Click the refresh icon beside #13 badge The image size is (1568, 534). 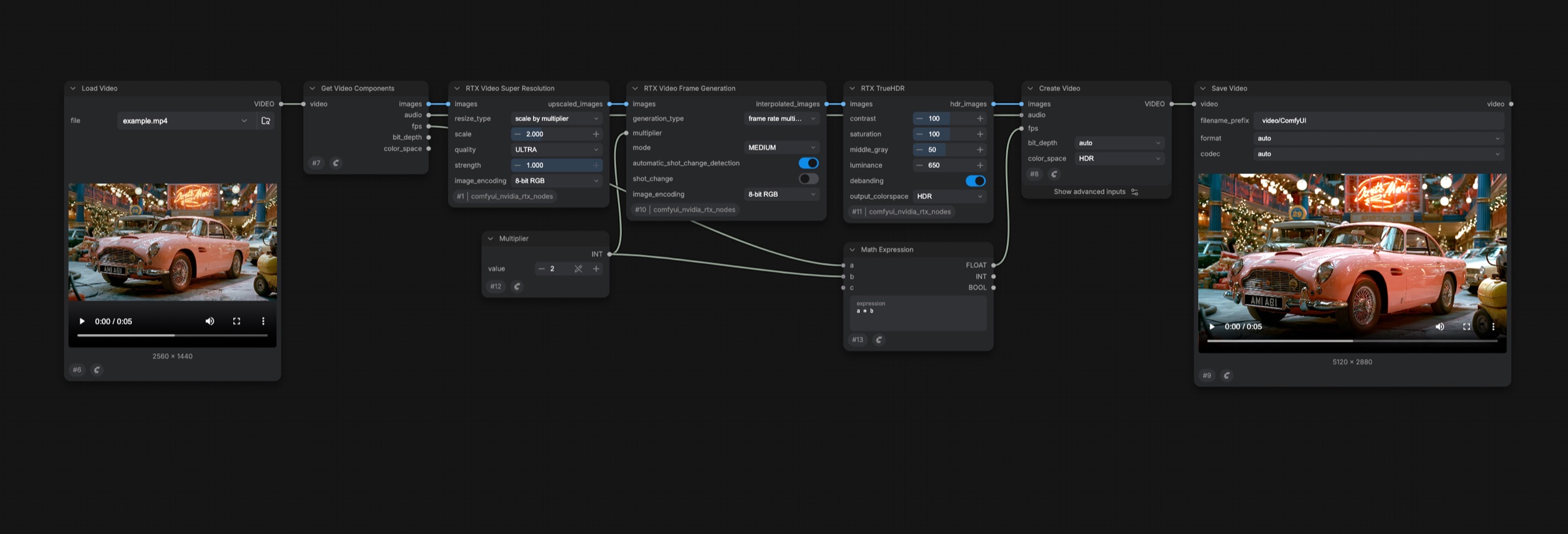pos(879,340)
